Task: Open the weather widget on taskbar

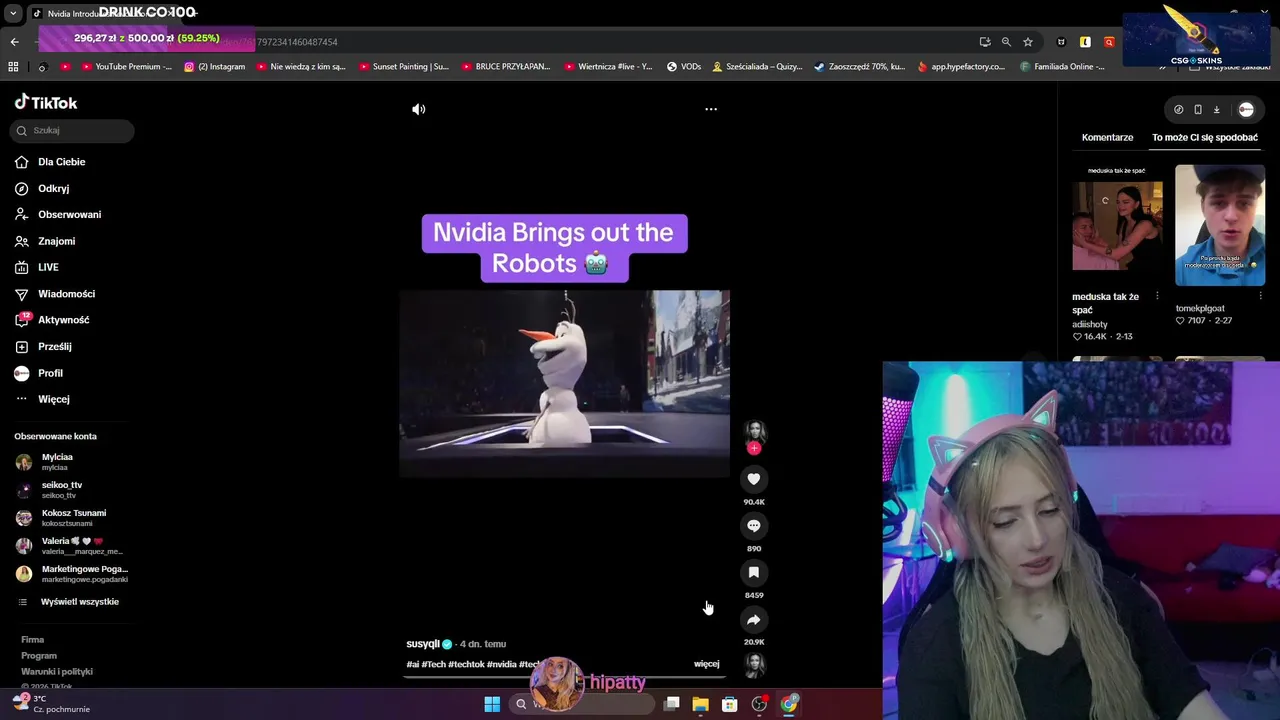Action: pos(51,704)
